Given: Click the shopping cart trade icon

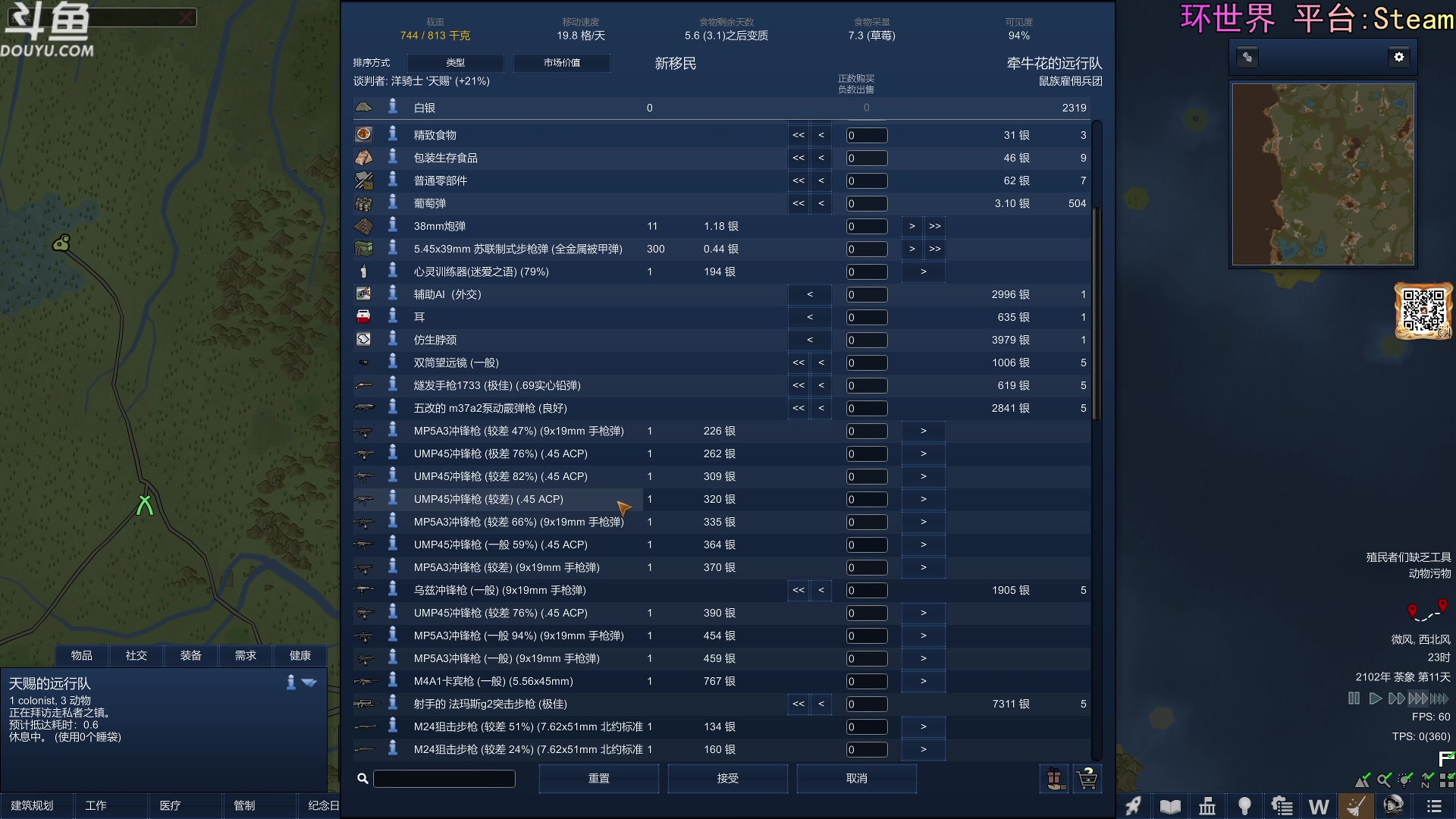Looking at the screenshot, I should tap(1087, 779).
